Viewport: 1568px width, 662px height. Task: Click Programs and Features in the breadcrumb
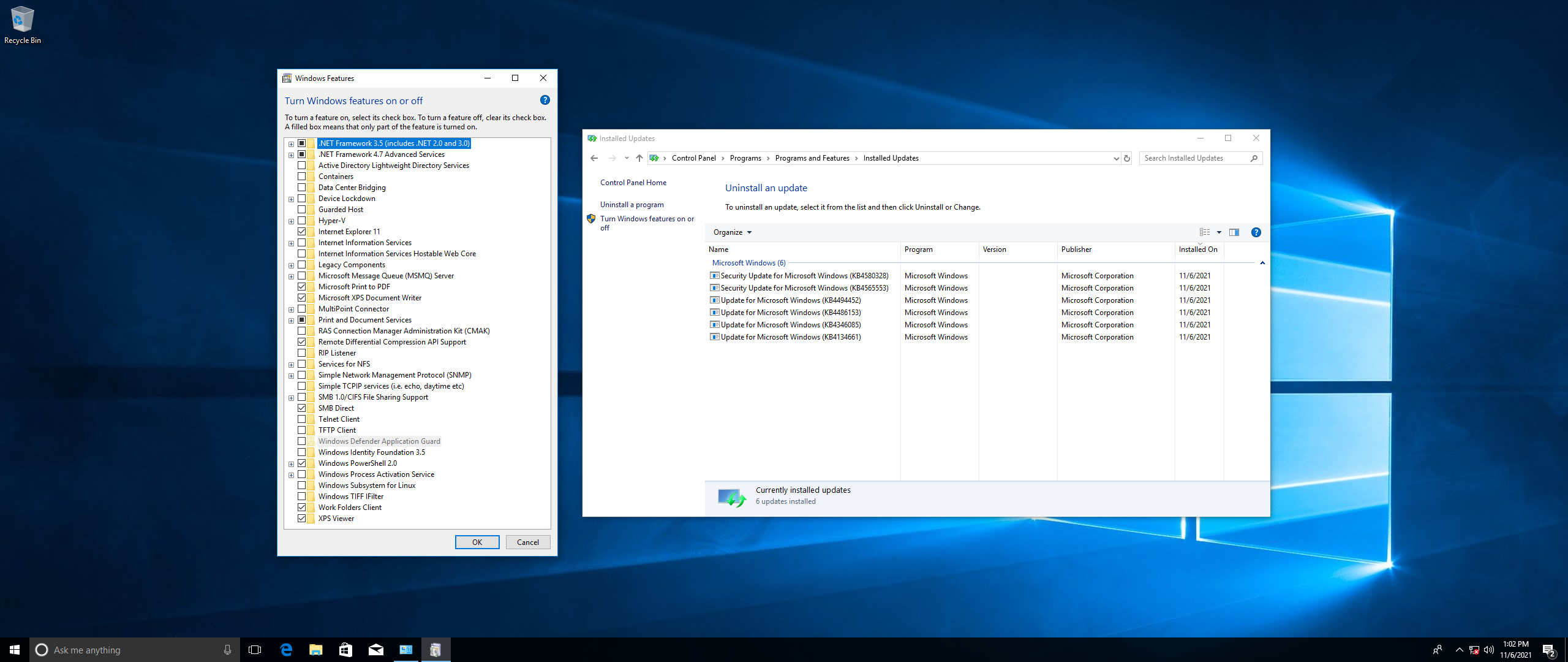(x=812, y=158)
